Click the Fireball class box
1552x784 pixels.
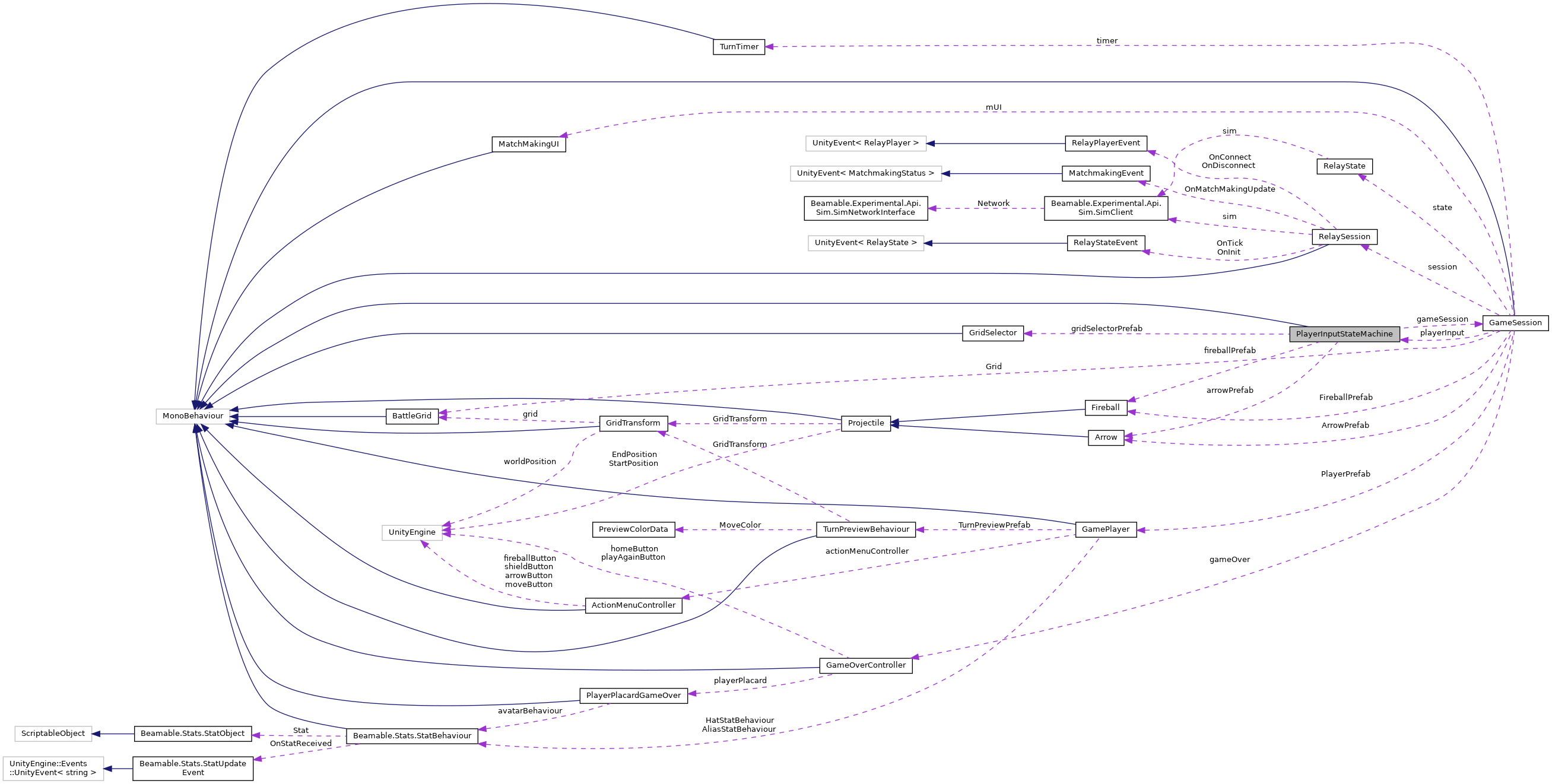tap(1106, 407)
